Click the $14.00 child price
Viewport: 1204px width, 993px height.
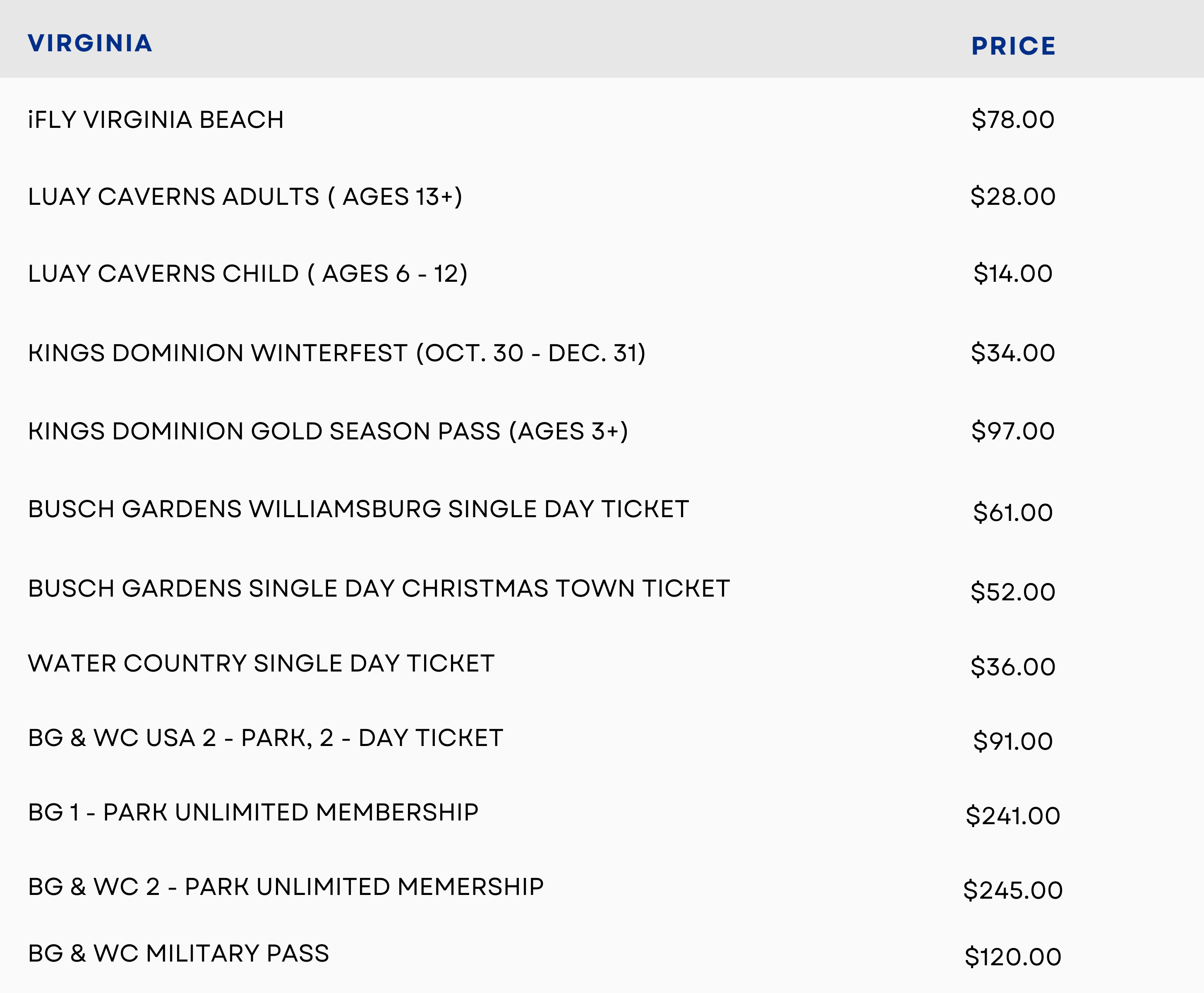tap(1012, 274)
